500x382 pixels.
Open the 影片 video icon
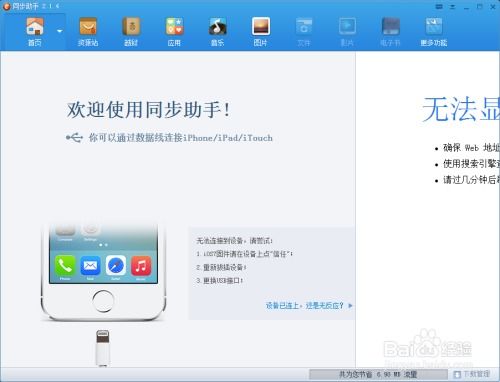(347, 32)
